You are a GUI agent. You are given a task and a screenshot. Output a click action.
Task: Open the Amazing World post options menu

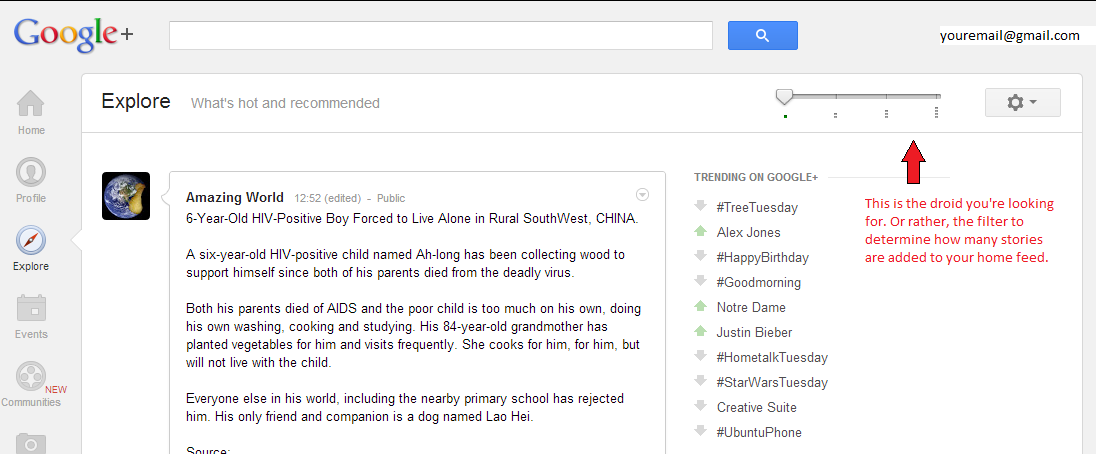643,194
